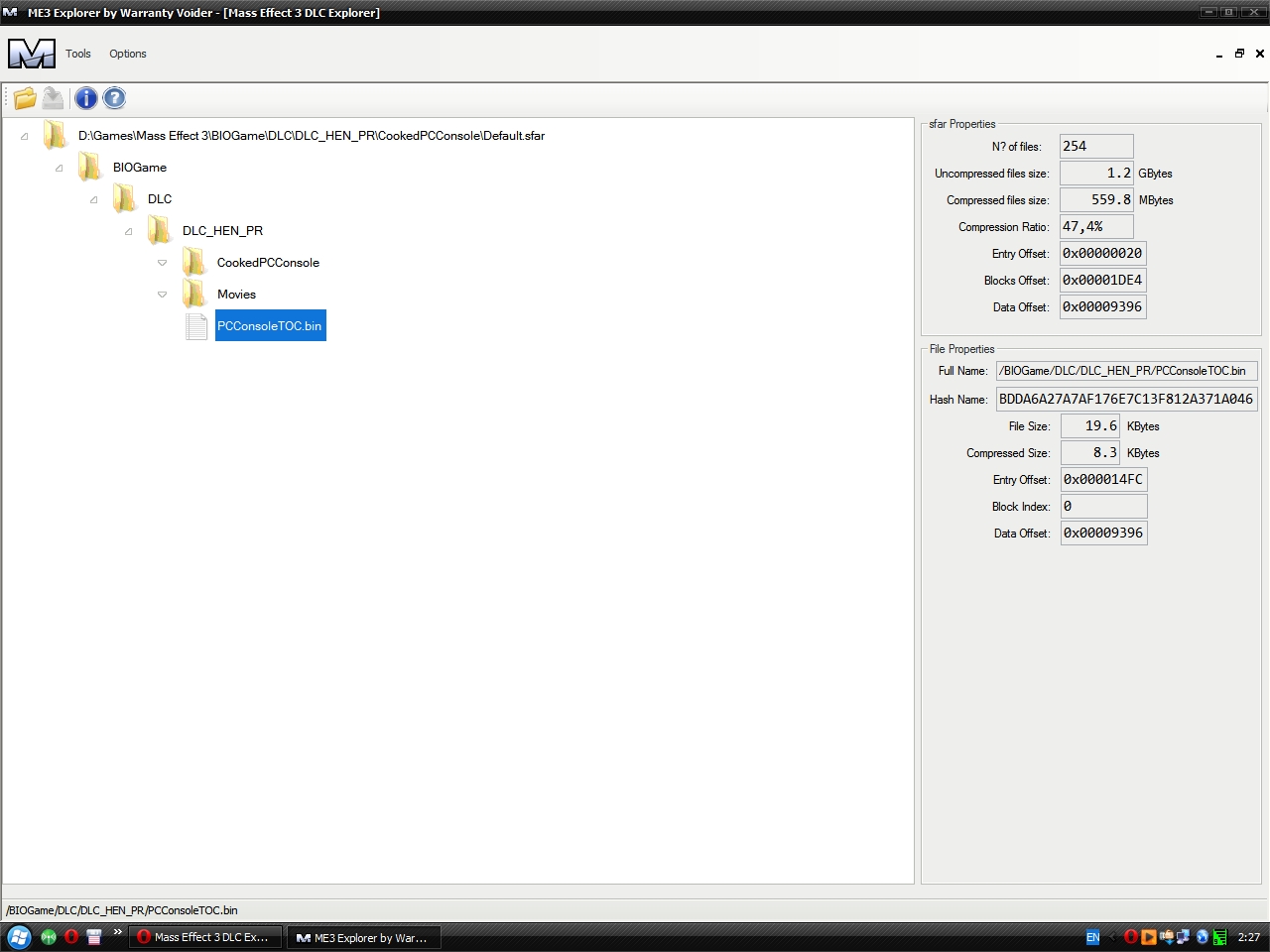The height and width of the screenshot is (952, 1270).
Task: Open the Tools menu
Action: (x=78, y=54)
